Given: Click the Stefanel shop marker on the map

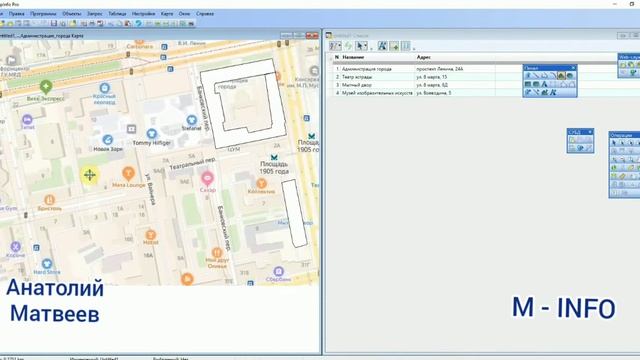Looking at the screenshot, I should coord(191,120).
